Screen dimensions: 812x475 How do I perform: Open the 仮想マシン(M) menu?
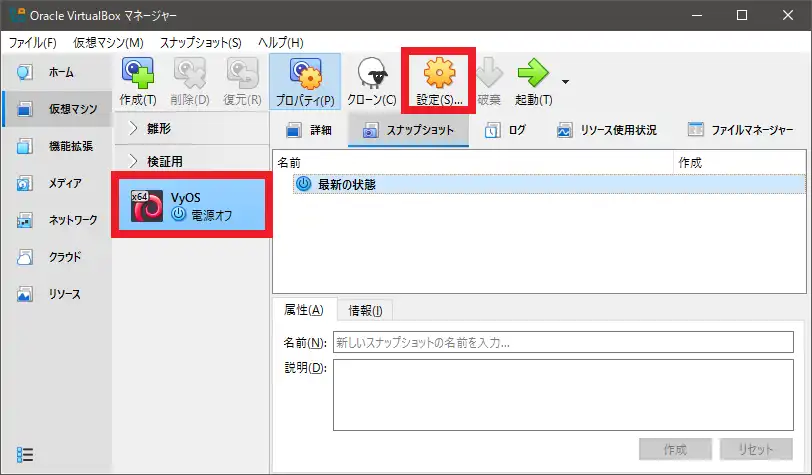click(x=108, y=42)
